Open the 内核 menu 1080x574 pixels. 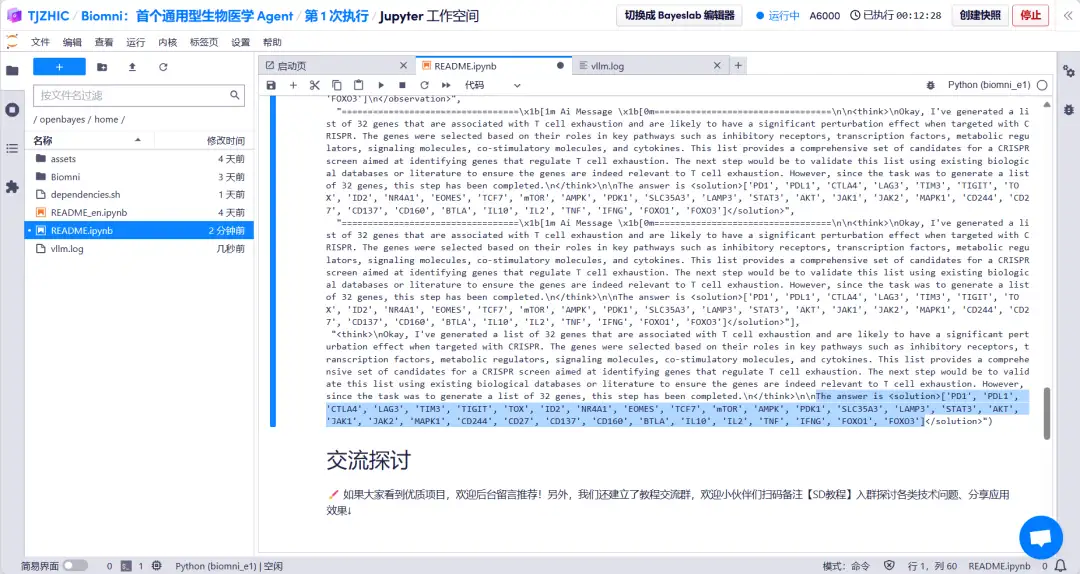coord(167,42)
